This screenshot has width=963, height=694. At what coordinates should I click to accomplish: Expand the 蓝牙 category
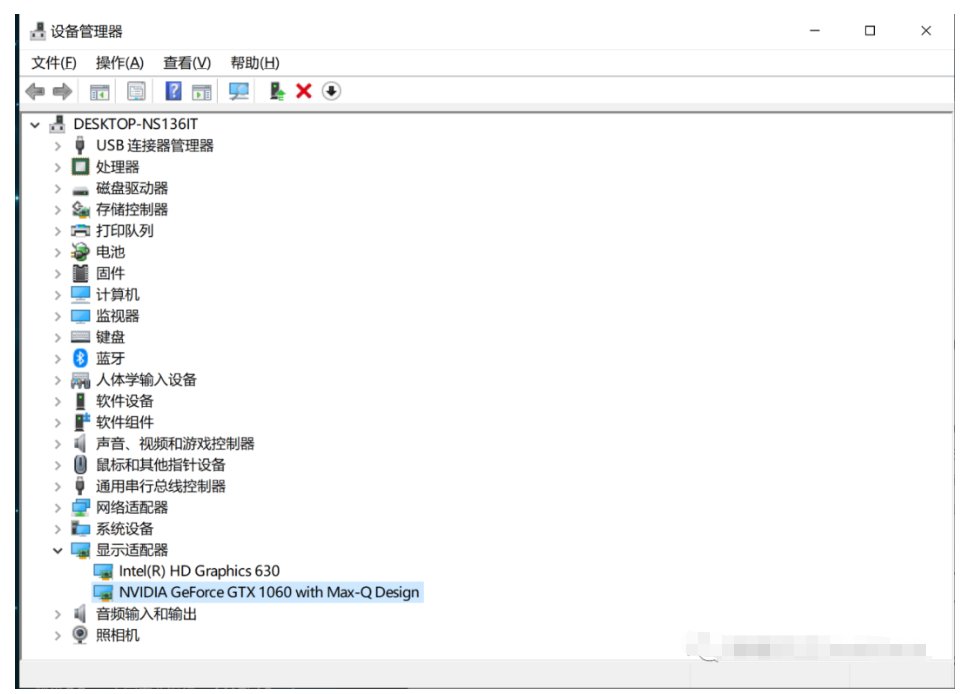58,358
